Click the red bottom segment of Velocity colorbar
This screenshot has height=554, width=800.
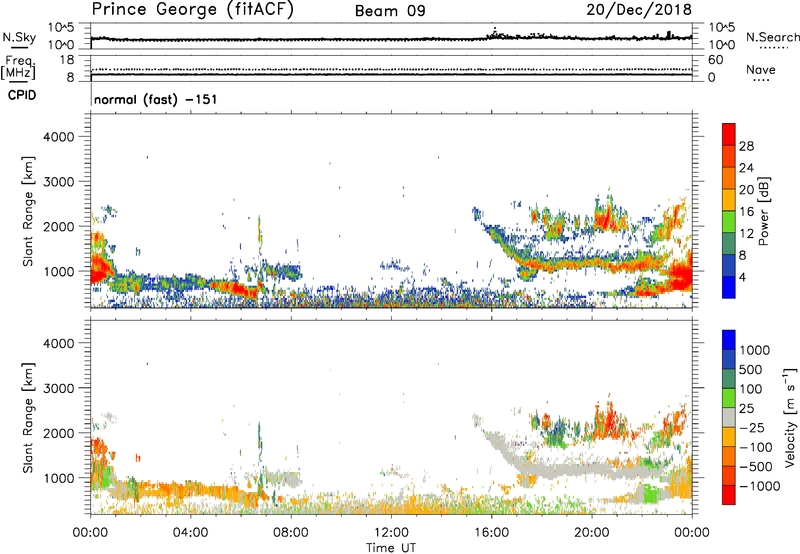click(729, 495)
